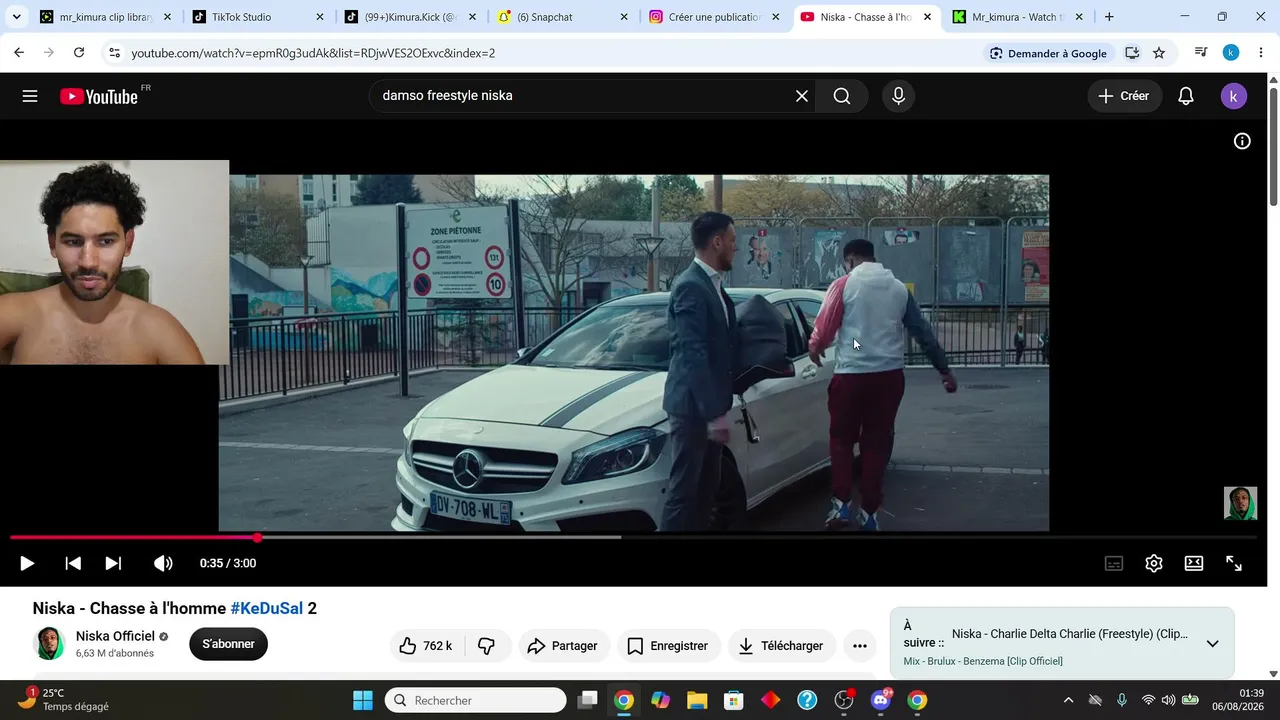Open the Chrome profile avatar
Screen dimensions: 1280x720
pos(1231,53)
